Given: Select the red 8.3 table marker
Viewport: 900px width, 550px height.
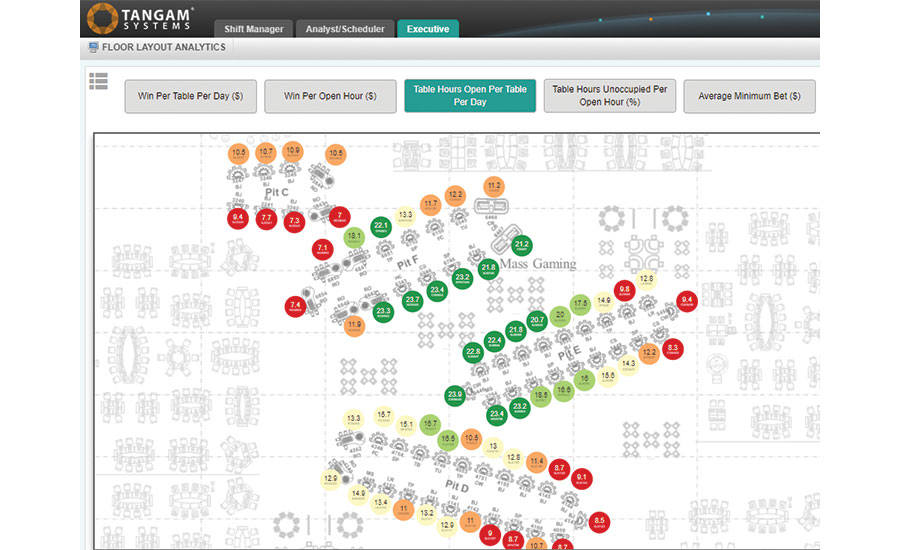Looking at the screenshot, I should [673, 349].
